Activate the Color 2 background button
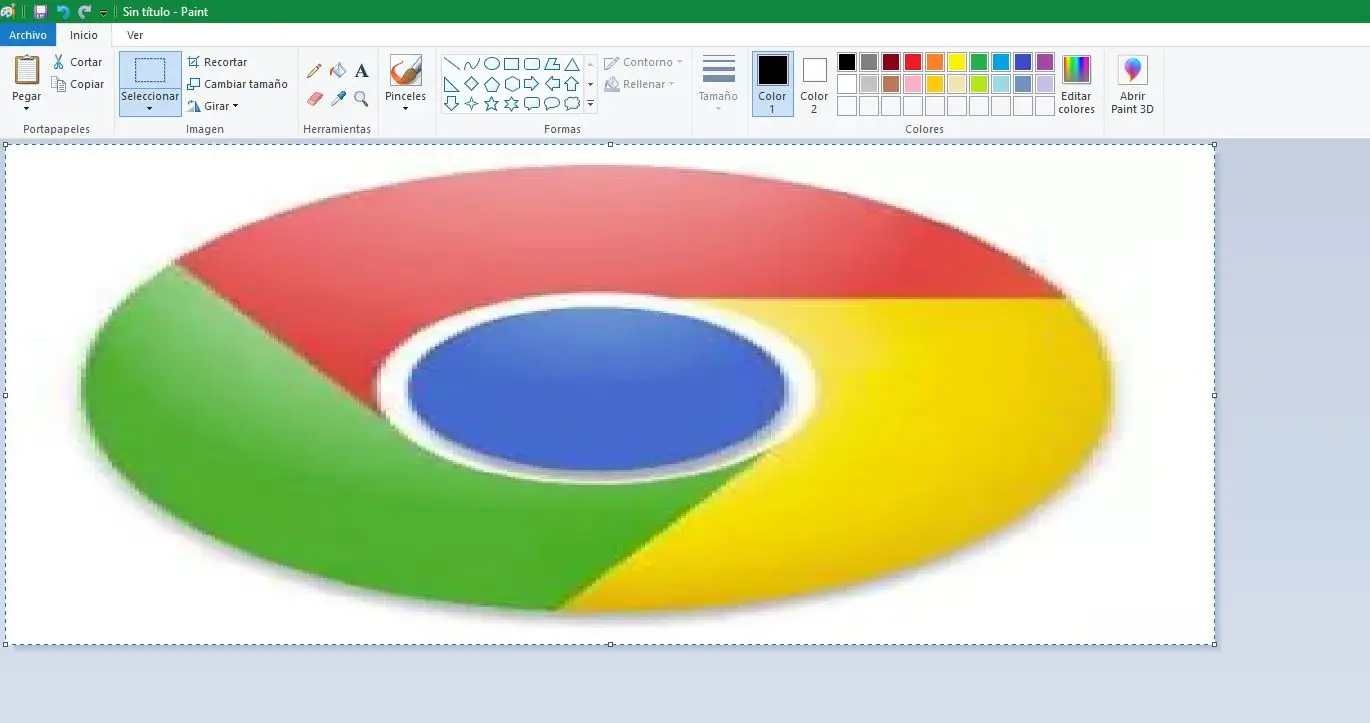Screen dimensions: 1370x723 814,84
